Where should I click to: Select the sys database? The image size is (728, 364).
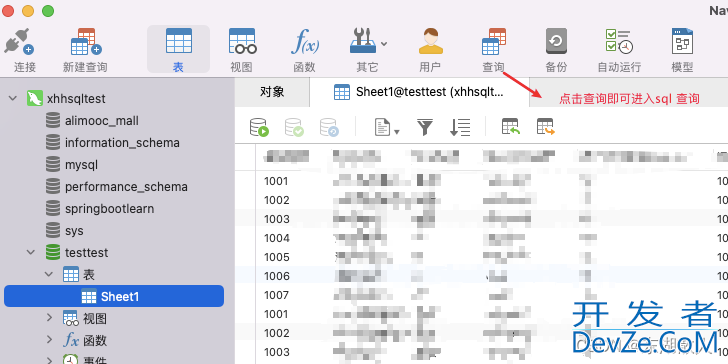74,231
